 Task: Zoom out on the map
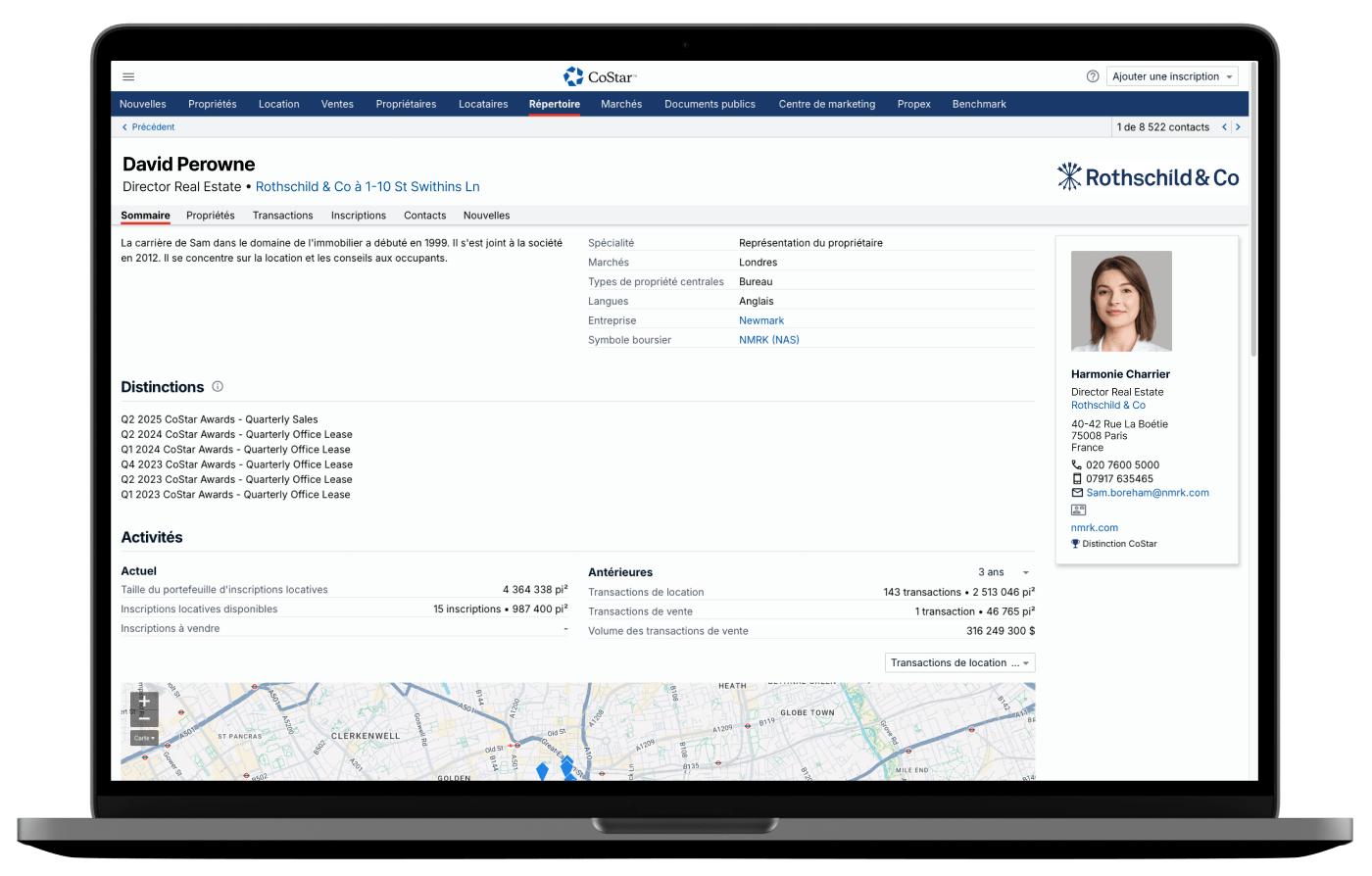pos(144,719)
